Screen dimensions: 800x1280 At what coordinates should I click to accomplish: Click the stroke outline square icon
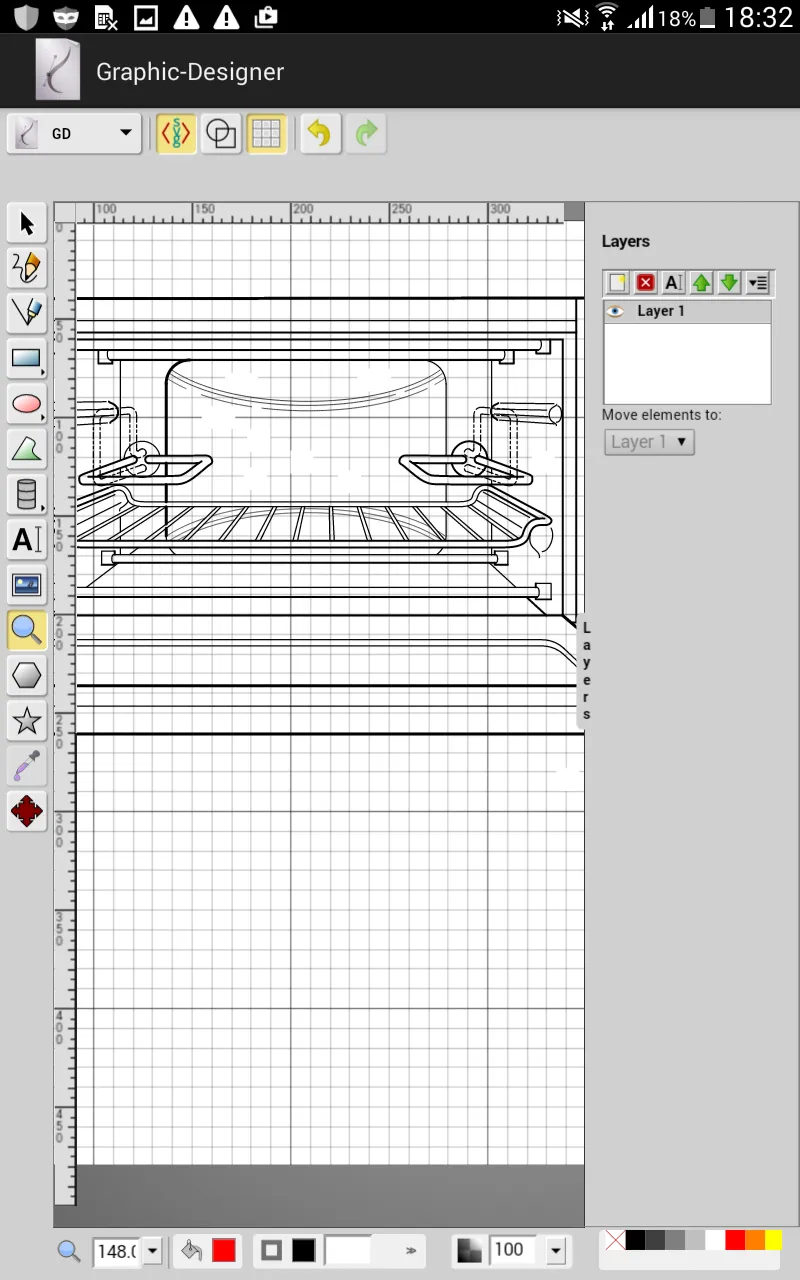pyautogui.click(x=271, y=1250)
